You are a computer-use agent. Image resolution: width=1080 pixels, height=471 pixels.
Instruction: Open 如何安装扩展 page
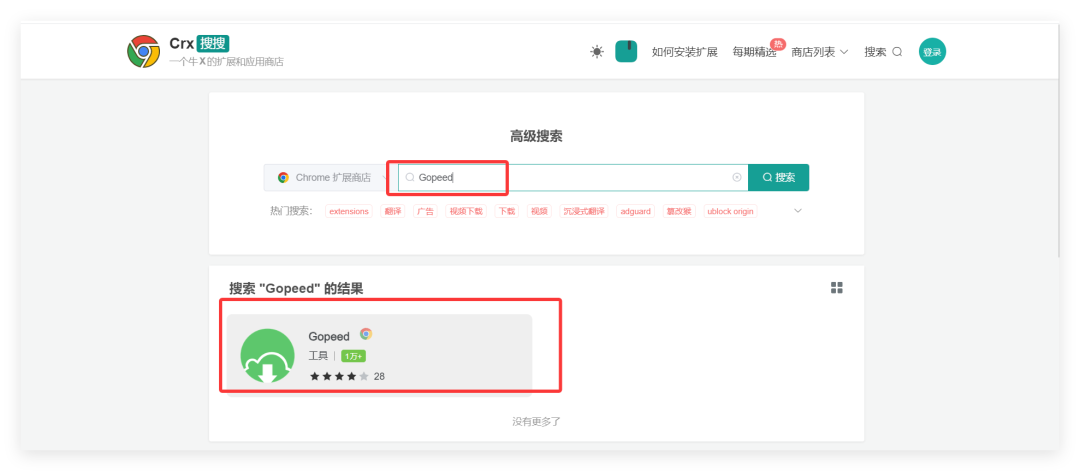click(685, 52)
